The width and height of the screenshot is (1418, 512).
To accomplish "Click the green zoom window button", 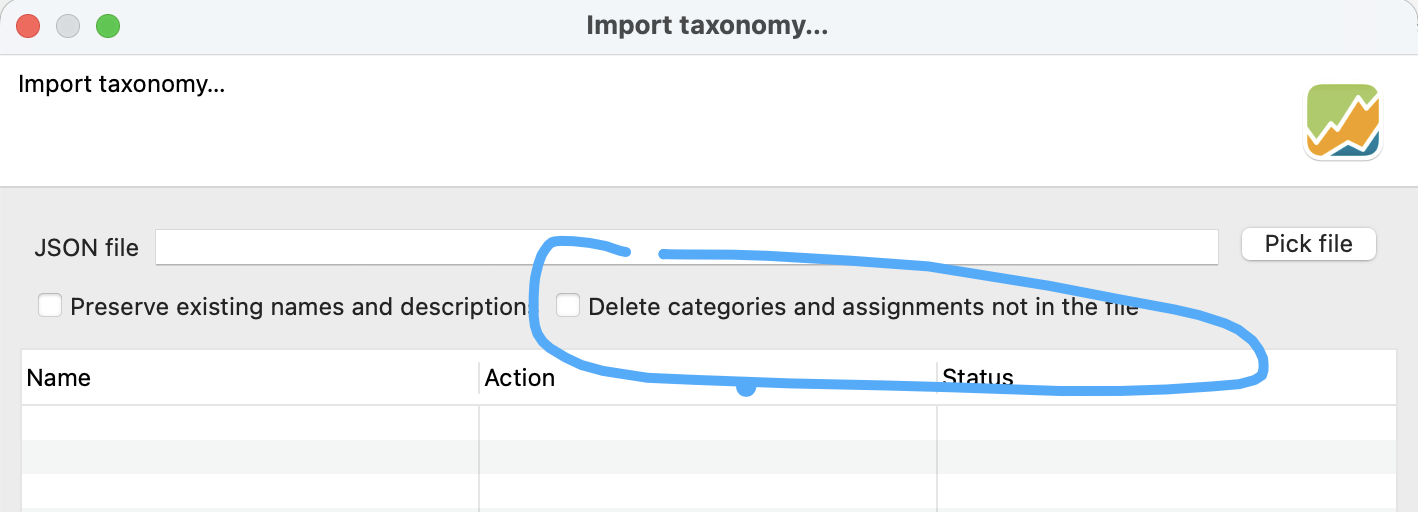I will point(108,26).
